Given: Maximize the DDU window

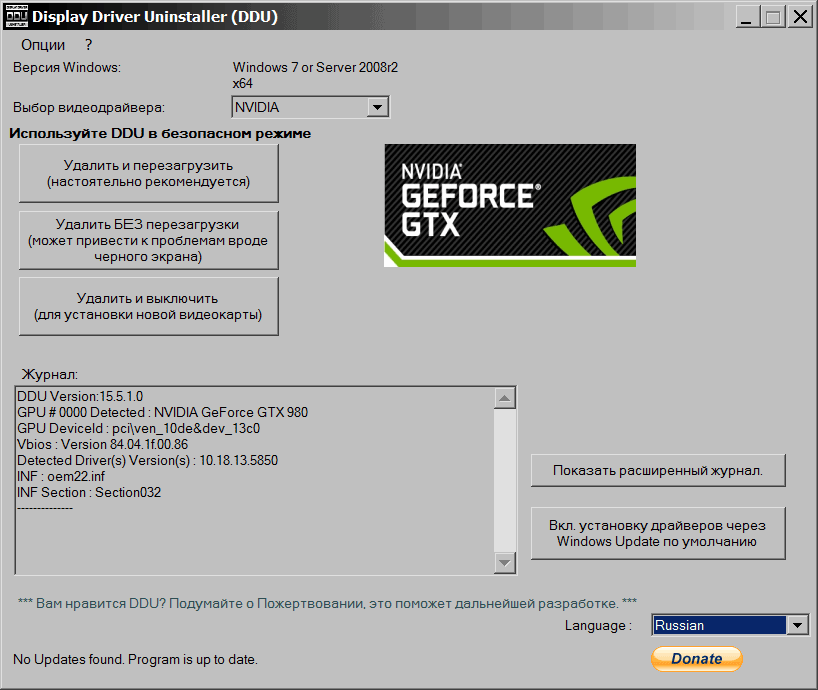Looking at the screenshot, I should pos(773,17).
